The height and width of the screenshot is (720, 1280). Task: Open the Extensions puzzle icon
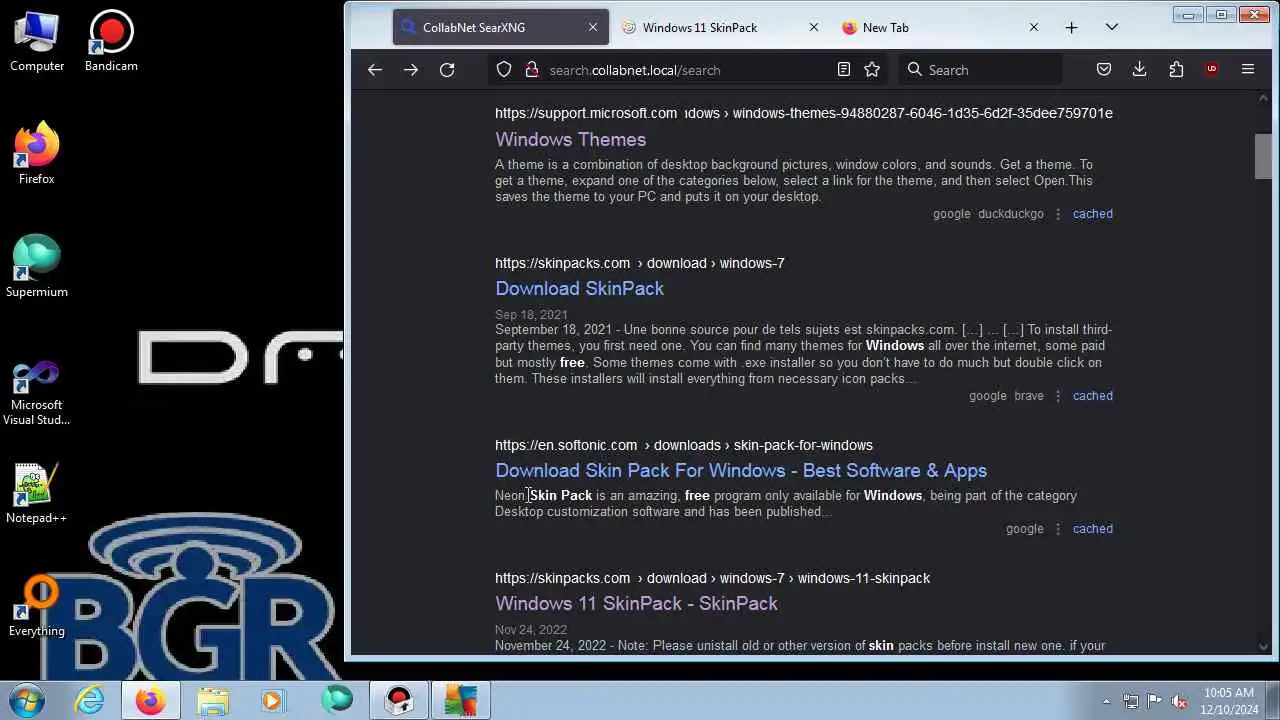click(x=1176, y=70)
